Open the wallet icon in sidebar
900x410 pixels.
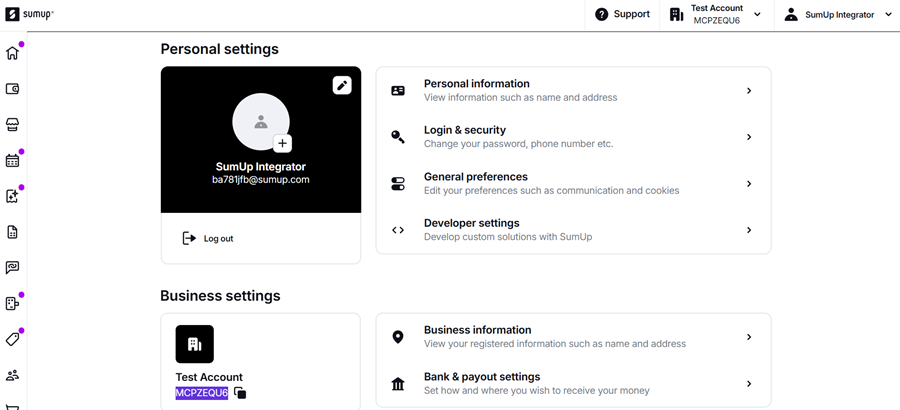click(x=13, y=89)
